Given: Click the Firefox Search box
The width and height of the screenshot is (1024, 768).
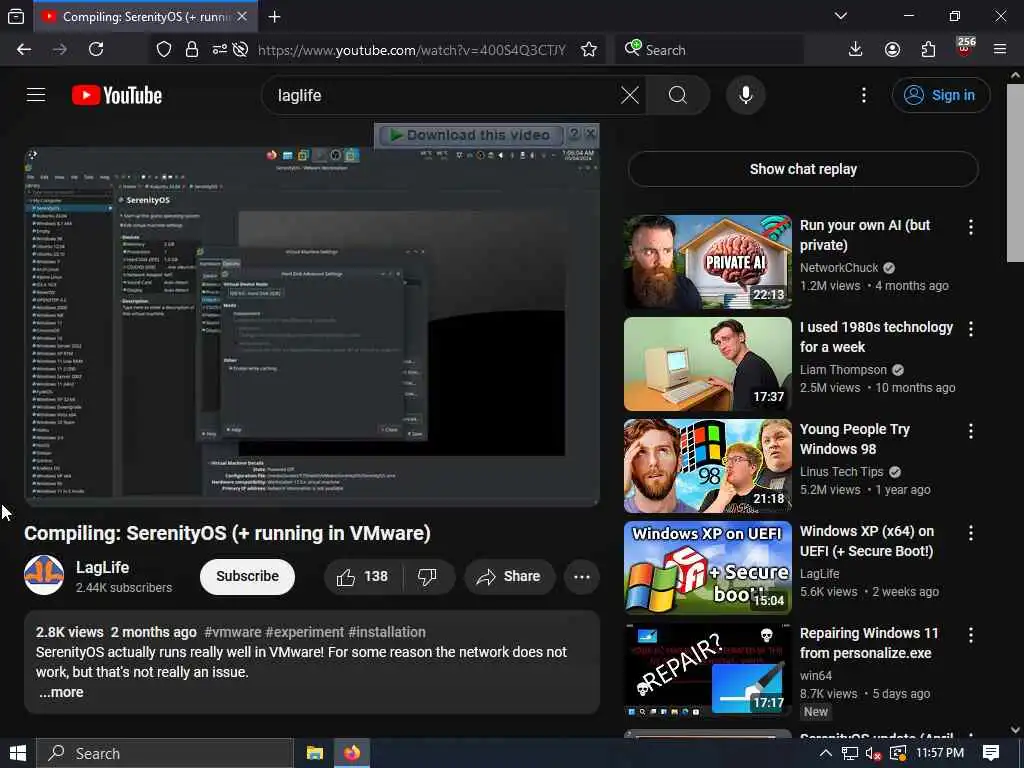Looking at the screenshot, I should [x=709, y=50].
